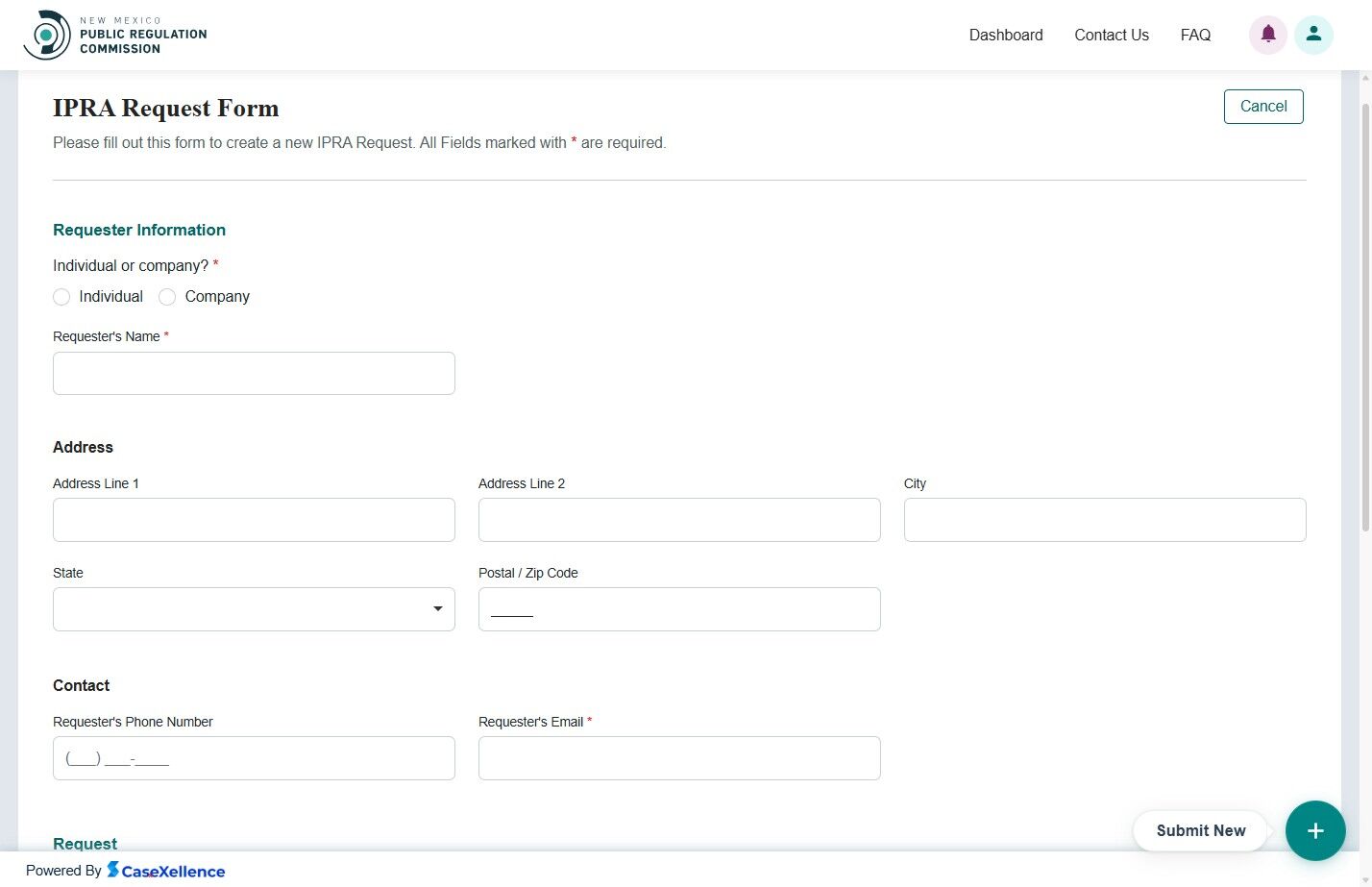Click the Requester's Email field
This screenshot has width=1372, height=887.
tap(679, 757)
